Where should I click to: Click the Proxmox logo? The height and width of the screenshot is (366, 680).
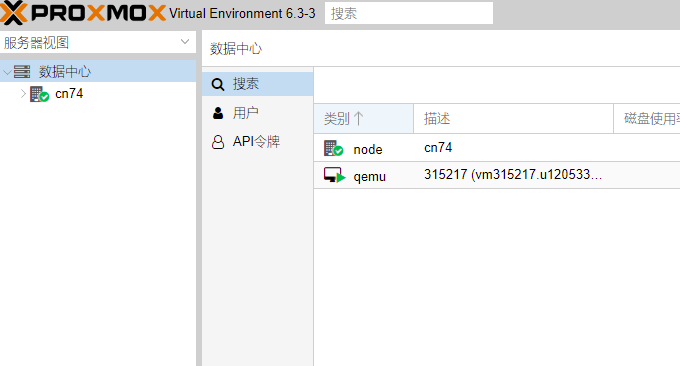(x=82, y=13)
